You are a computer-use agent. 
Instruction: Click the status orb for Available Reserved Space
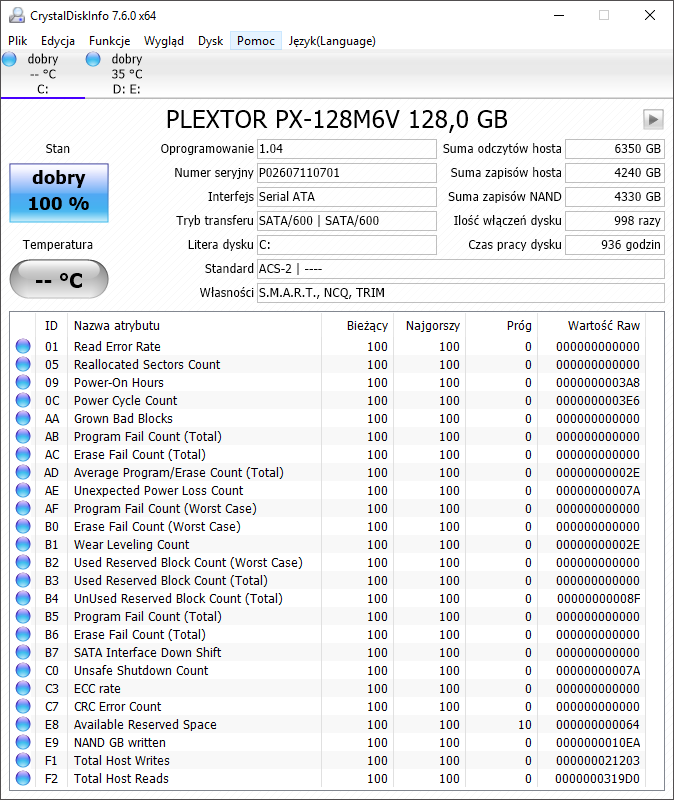[x=23, y=724]
